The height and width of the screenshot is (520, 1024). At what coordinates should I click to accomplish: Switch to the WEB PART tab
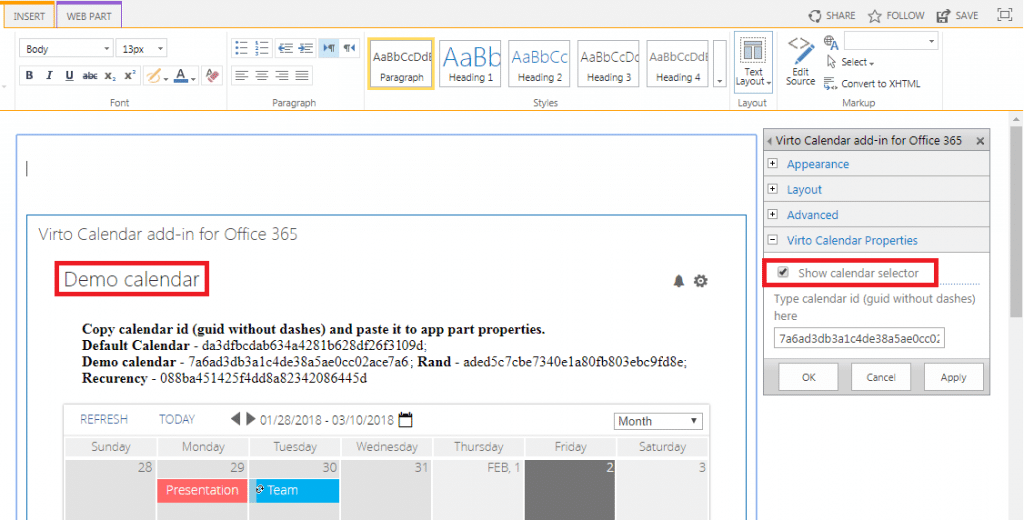tap(89, 16)
